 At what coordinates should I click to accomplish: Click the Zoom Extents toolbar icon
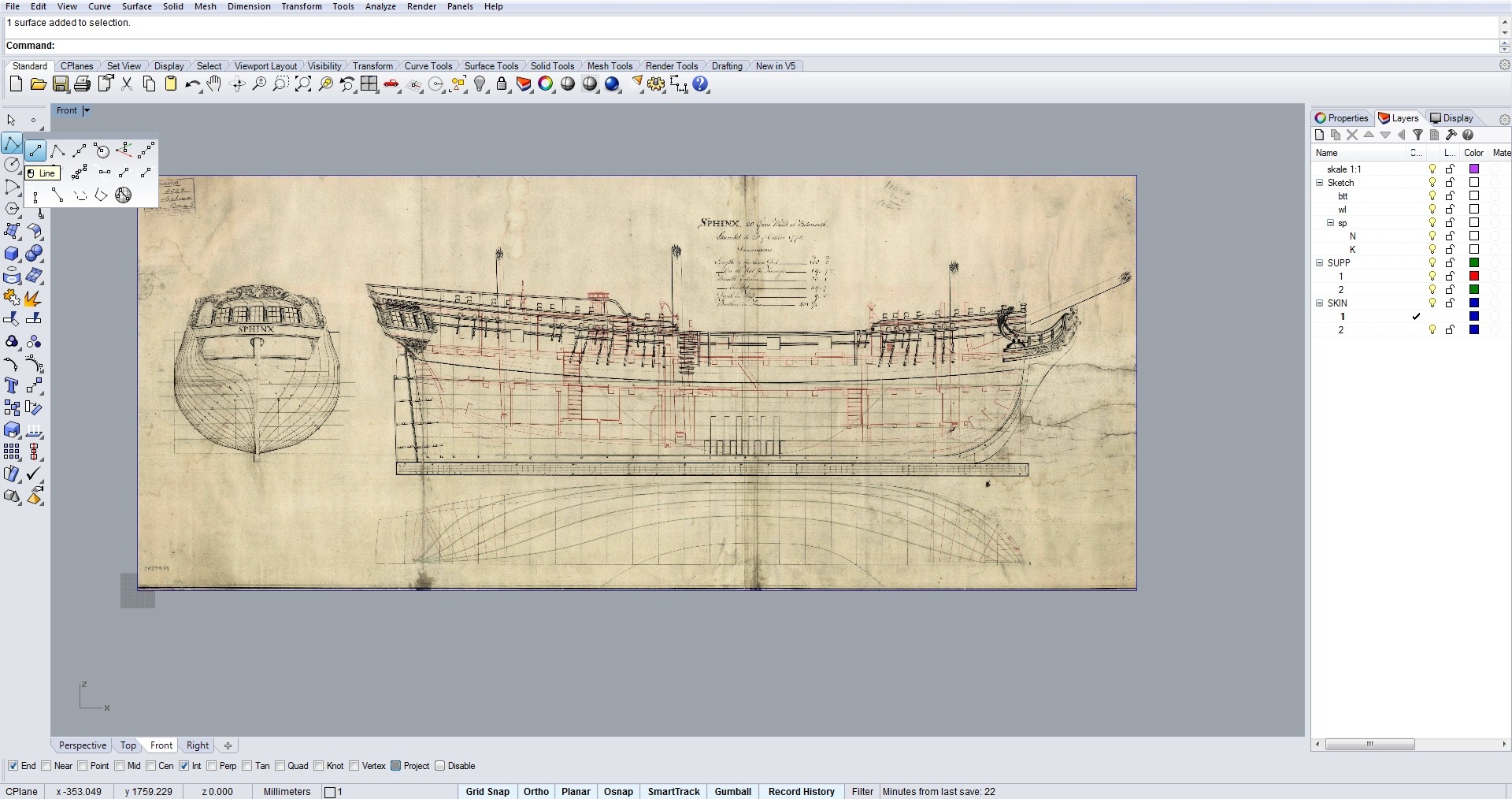[303, 84]
